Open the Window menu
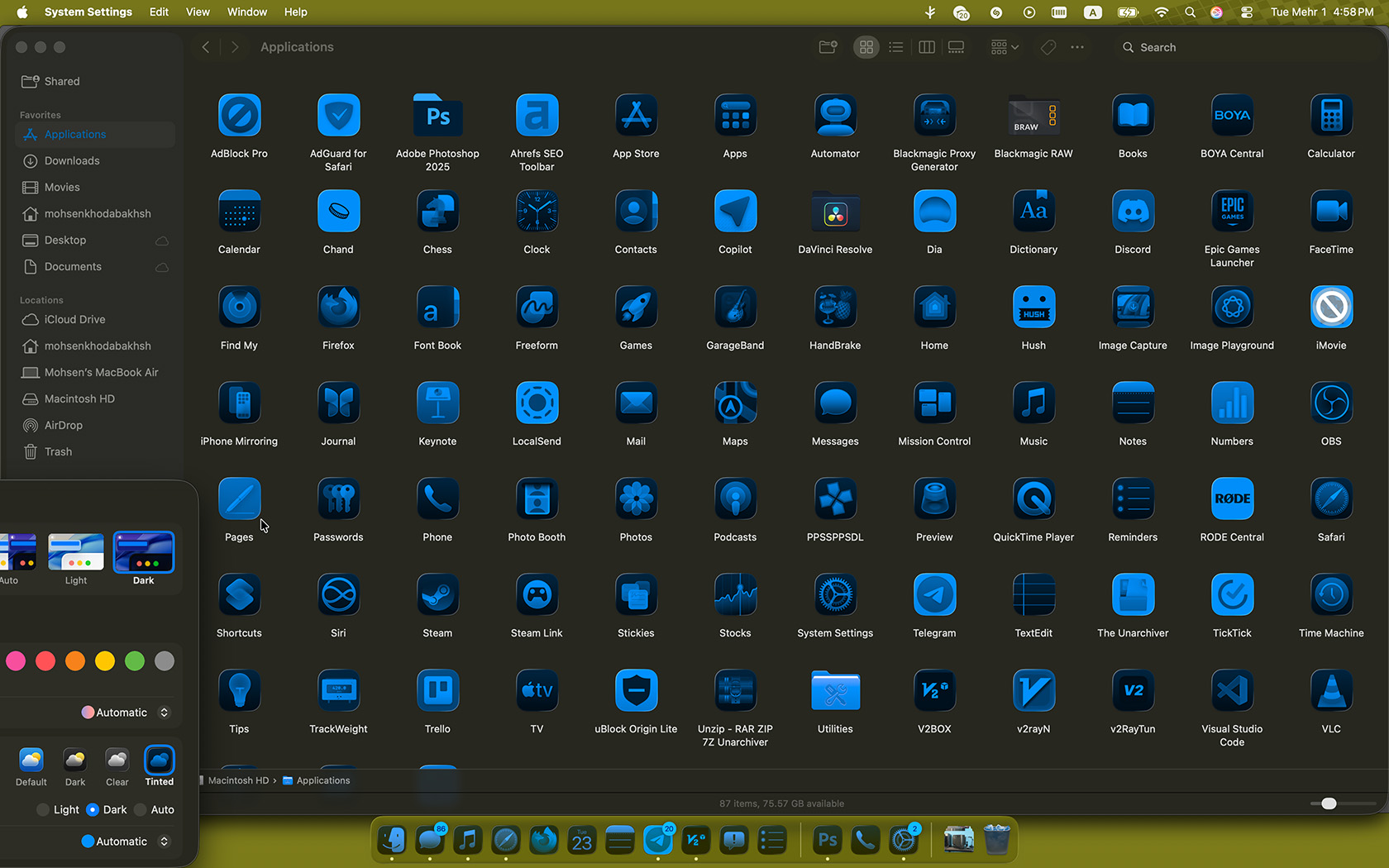The height and width of the screenshot is (868, 1389). (x=247, y=12)
